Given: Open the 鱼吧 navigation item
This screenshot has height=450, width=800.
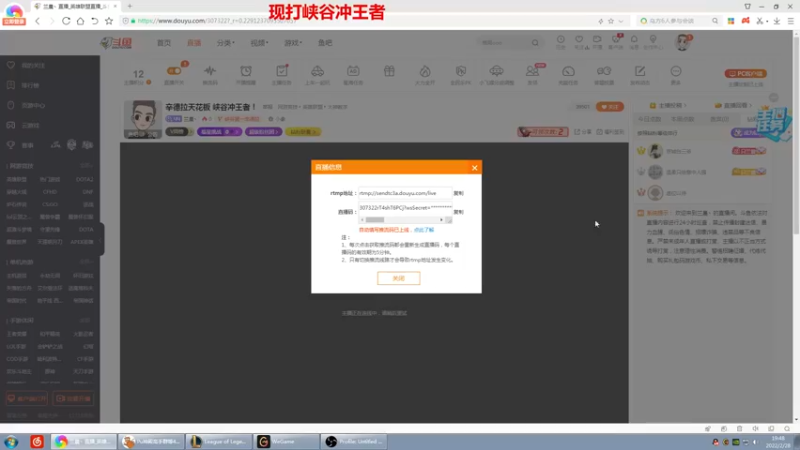Looking at the screenshot, I should click(325, 43).
